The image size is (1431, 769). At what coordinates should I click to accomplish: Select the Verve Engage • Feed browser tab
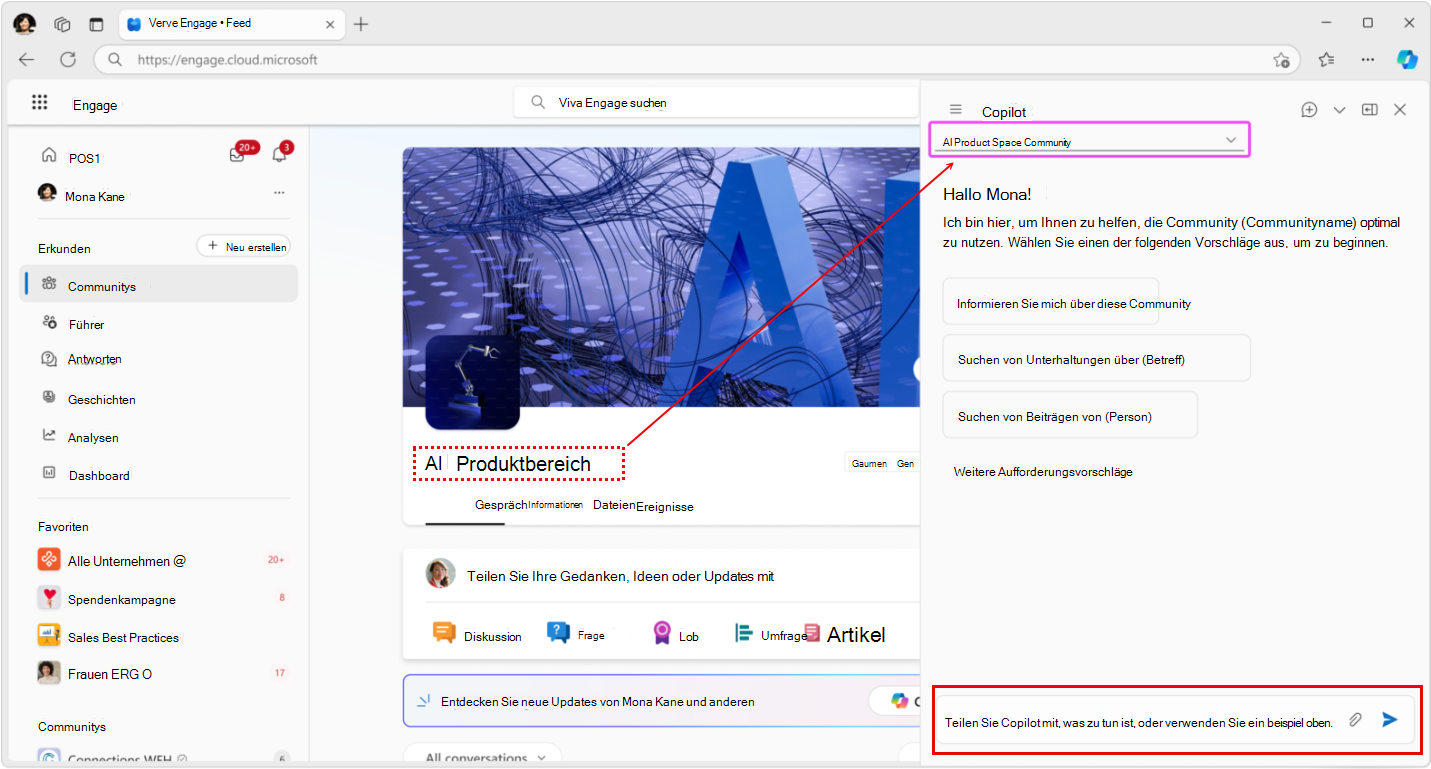[x=230, y=23]
